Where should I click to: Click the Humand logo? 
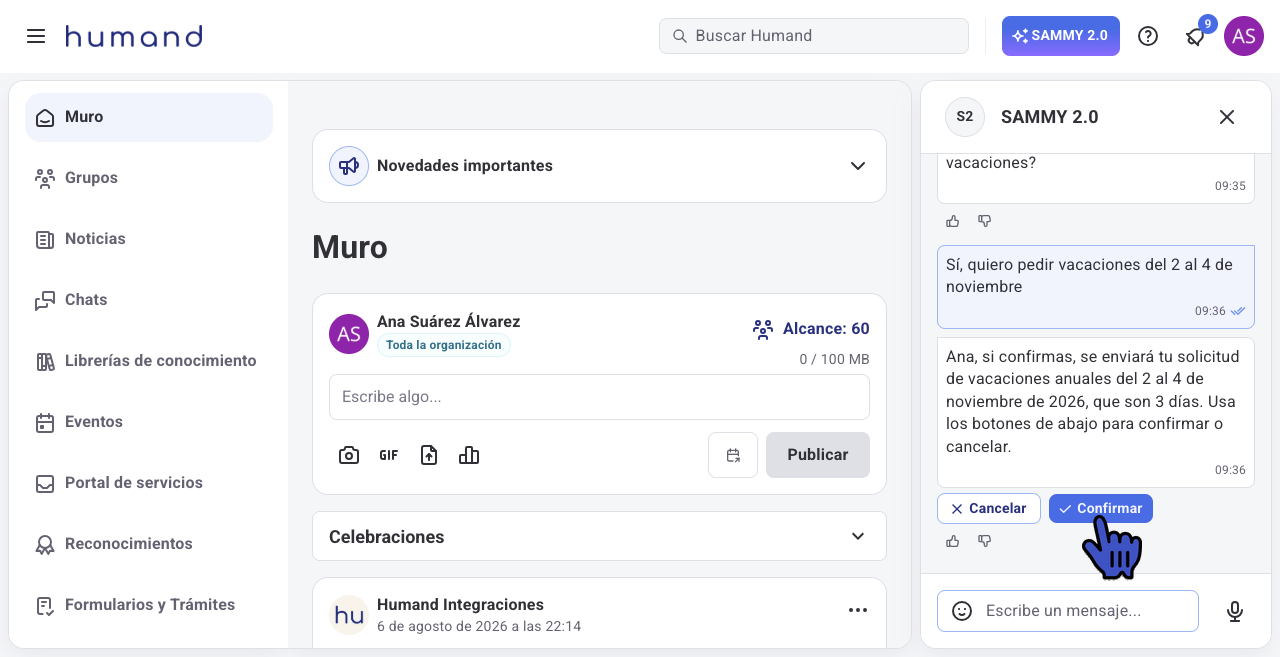tap(134, 36)
